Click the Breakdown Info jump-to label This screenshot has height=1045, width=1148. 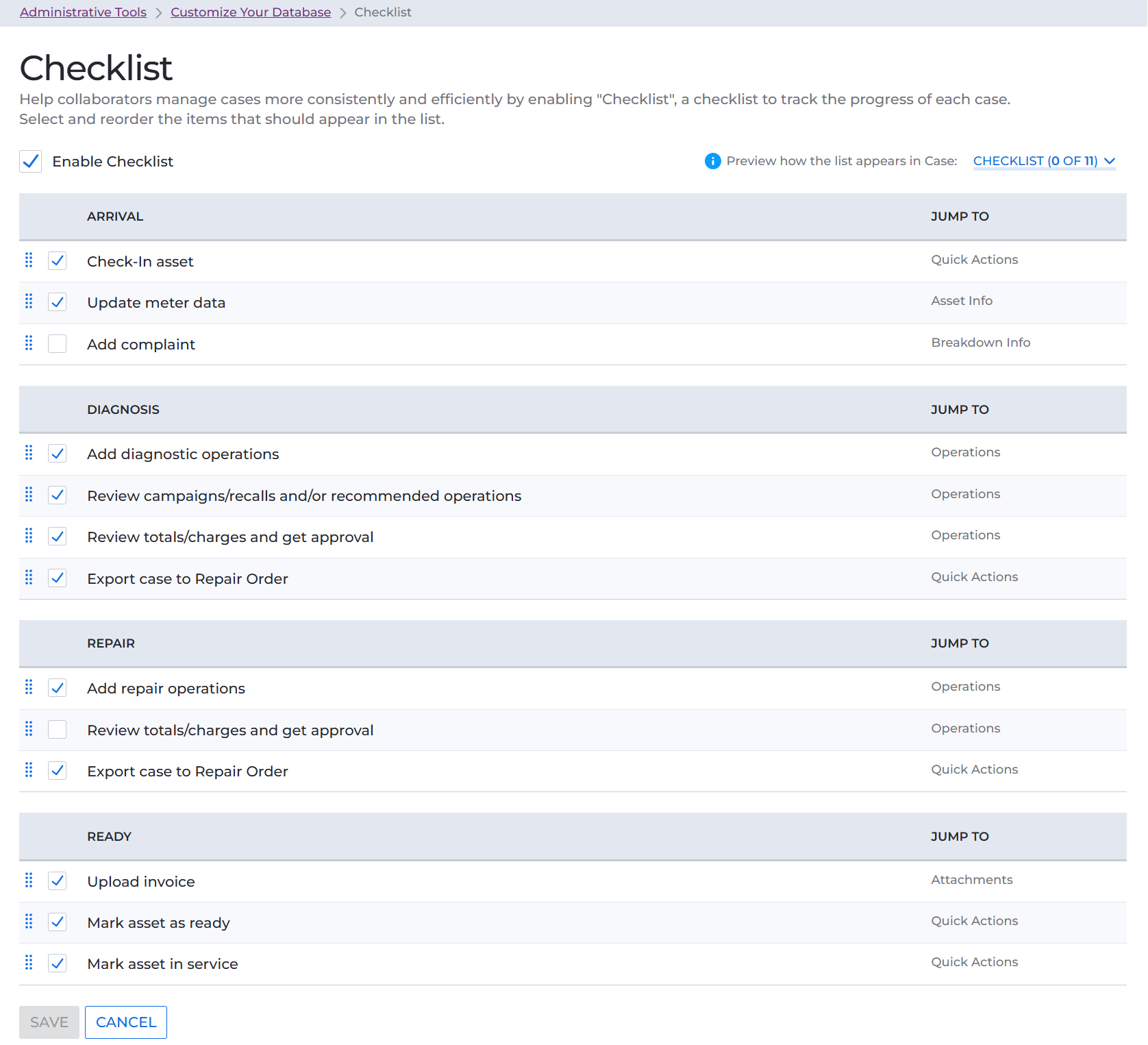(x=980, y=343)
